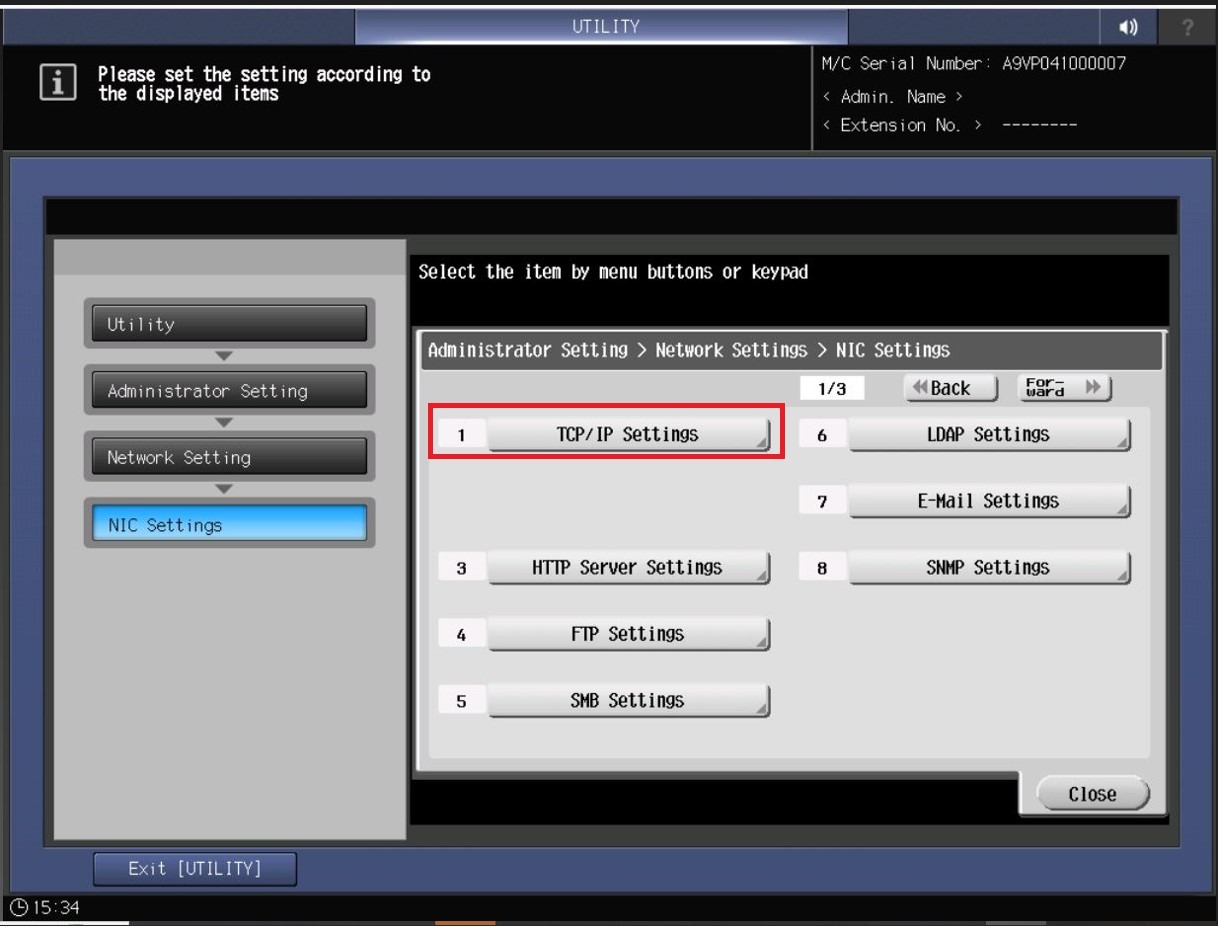The image size is (1218, 926).
Task: Click the speaker sound icon
Action: tap(1128, 27)
